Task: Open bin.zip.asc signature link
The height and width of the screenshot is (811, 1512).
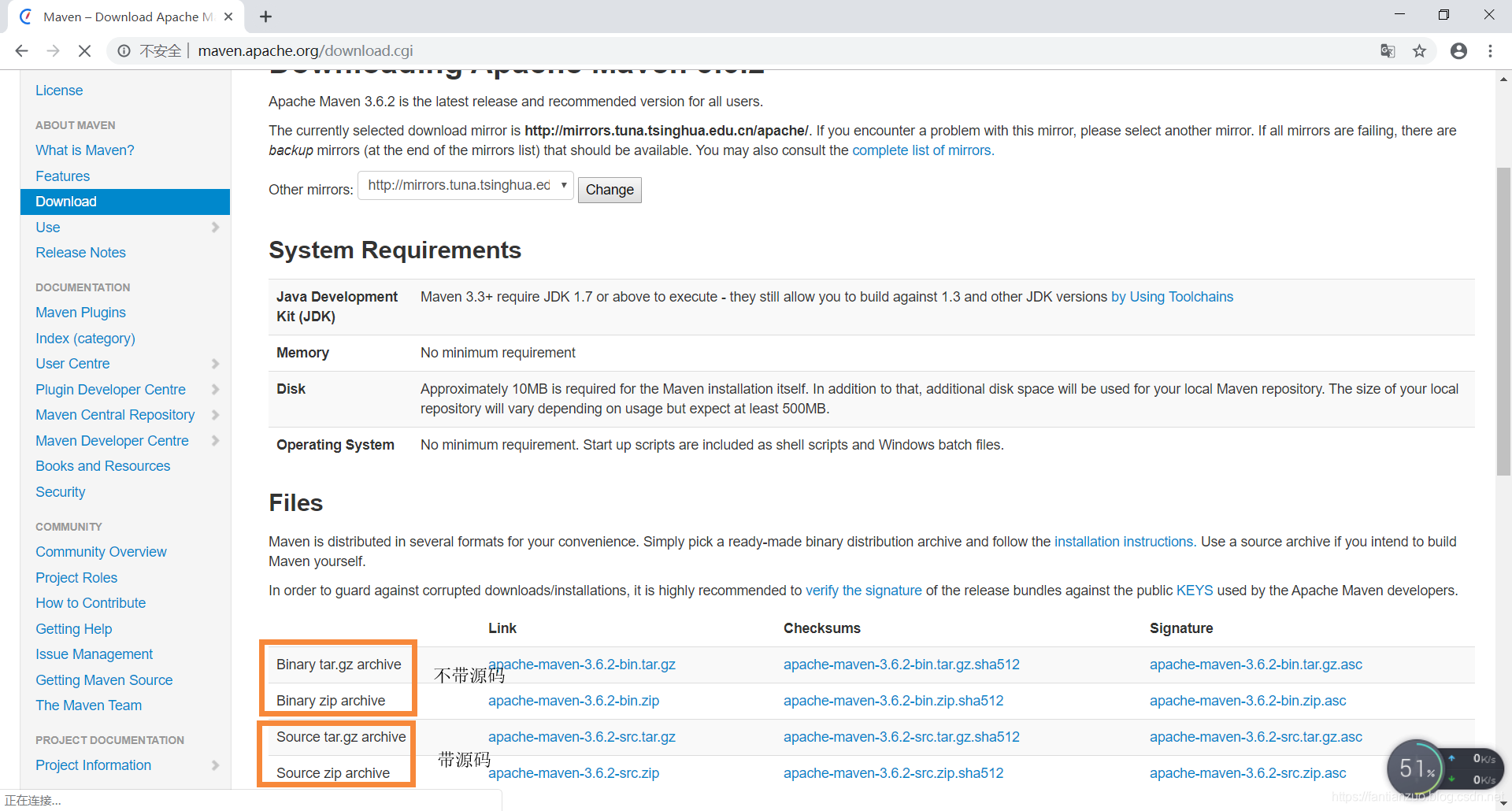Action: 1248,701
